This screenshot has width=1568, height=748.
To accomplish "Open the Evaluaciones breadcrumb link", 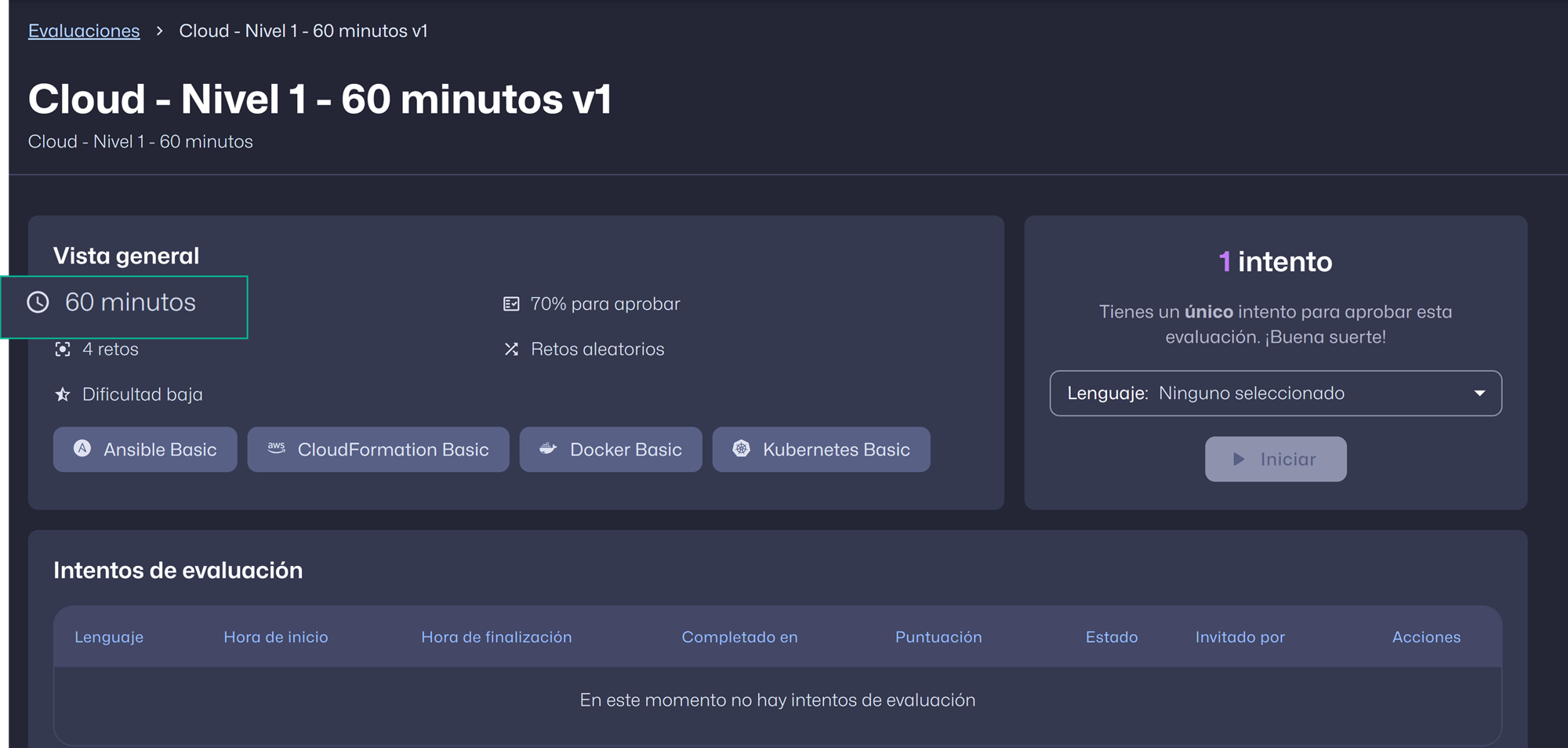I will pyautogui.click(x=84, y=31).
